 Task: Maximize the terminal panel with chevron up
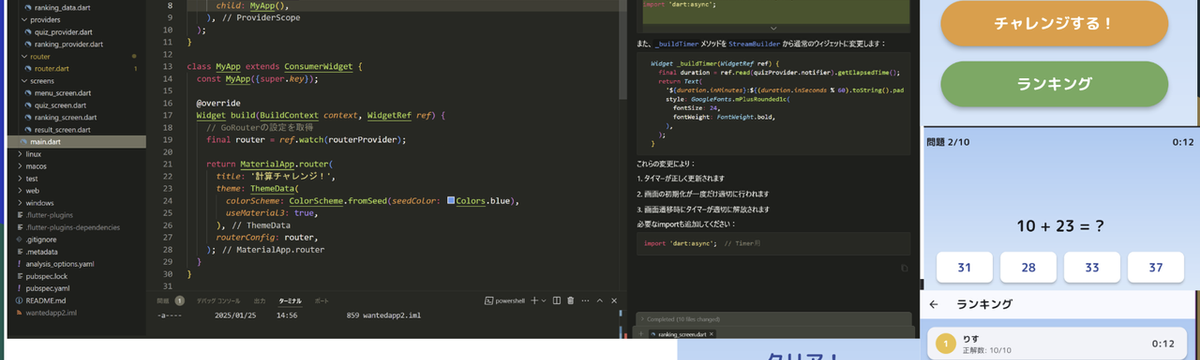599,300
